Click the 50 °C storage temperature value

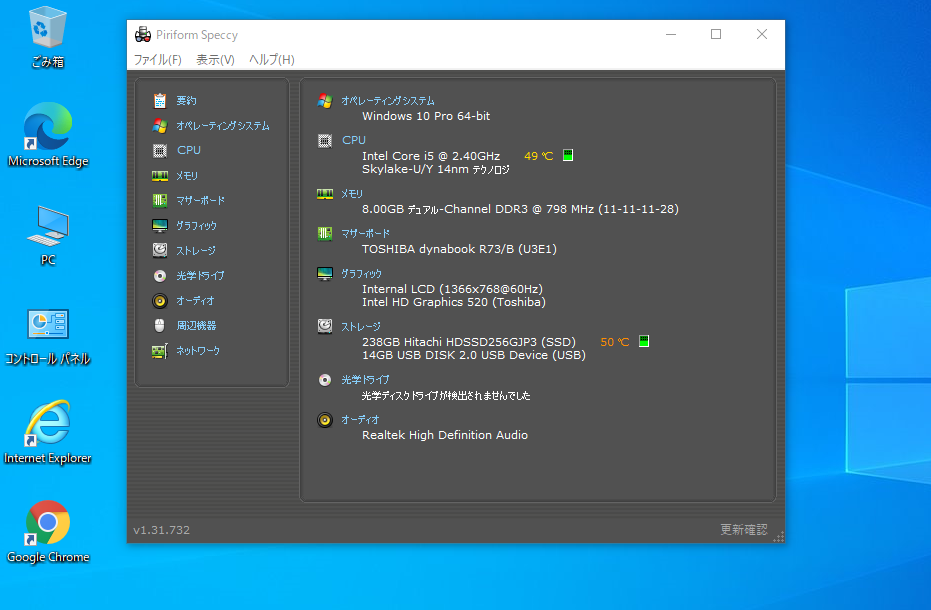tap(615, 342)
